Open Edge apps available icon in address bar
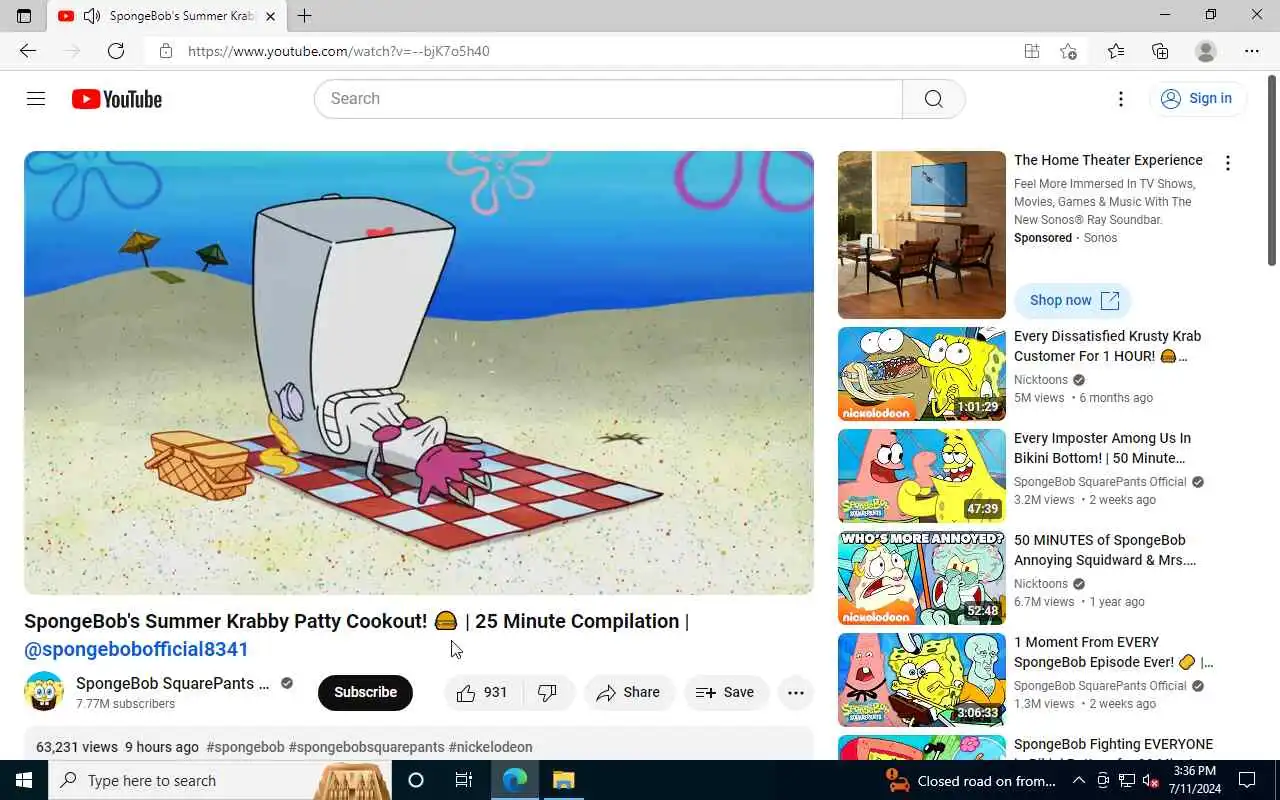Viewport: 1280px width, 800px height. (x=1032, y=51)
